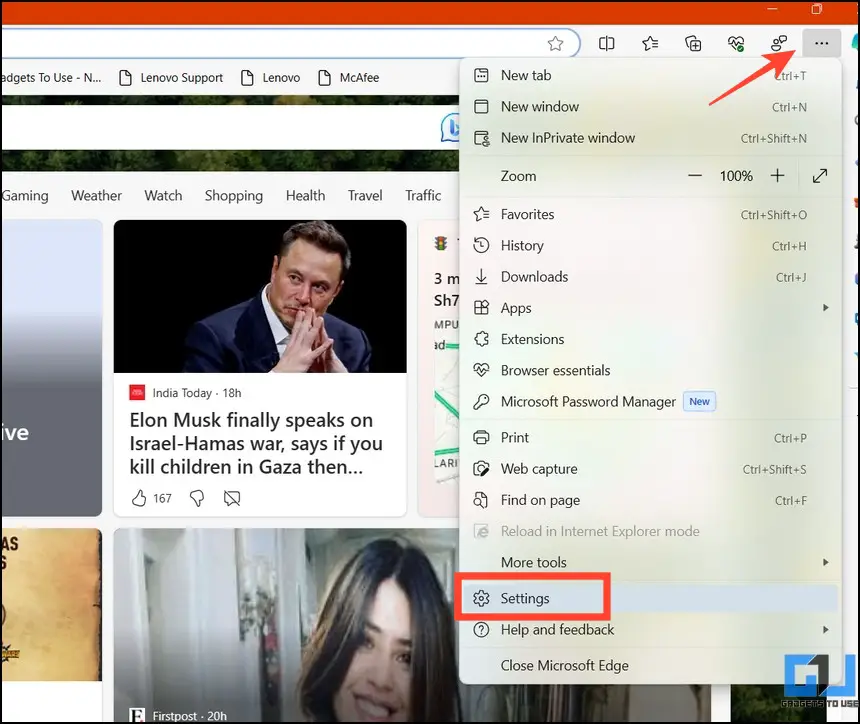
Task: Open the Lenovo bookmark
Action: [271, 78]
